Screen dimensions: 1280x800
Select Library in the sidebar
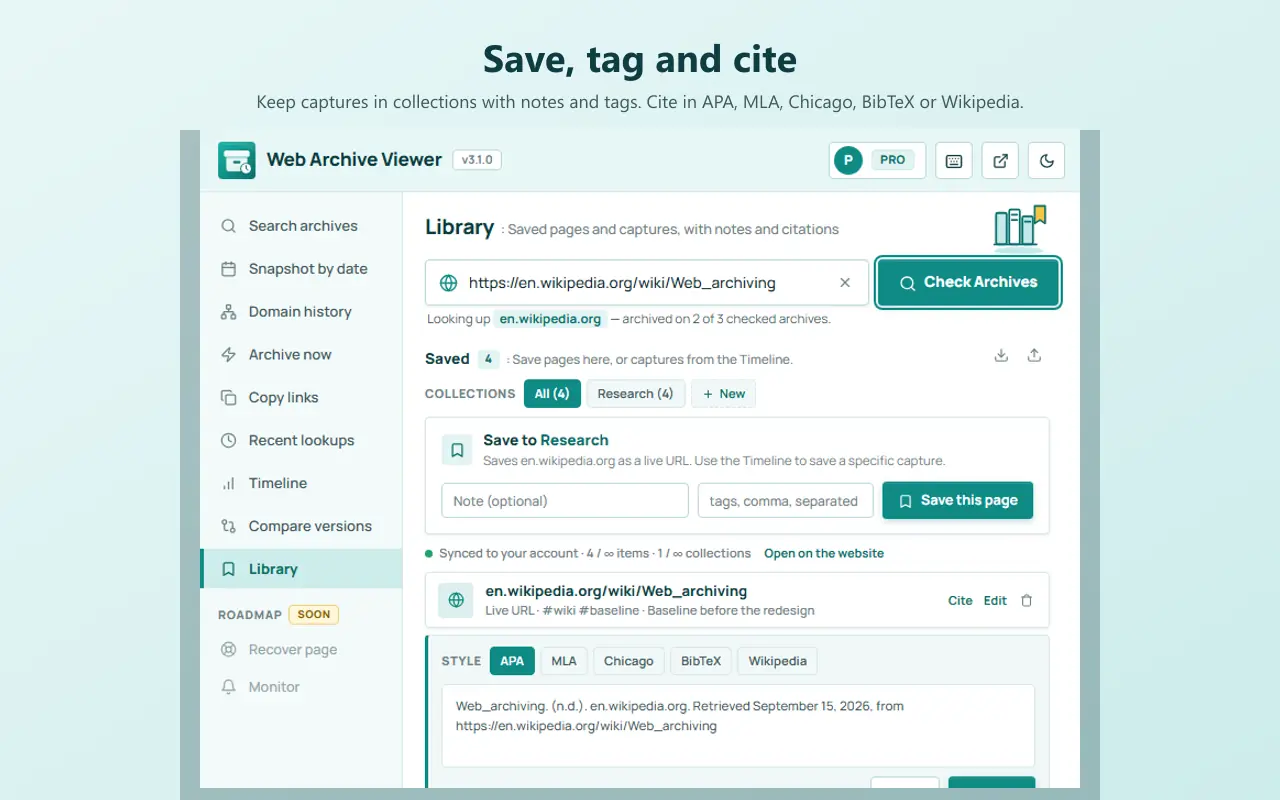pyautogui.click(x=301, y=569)
